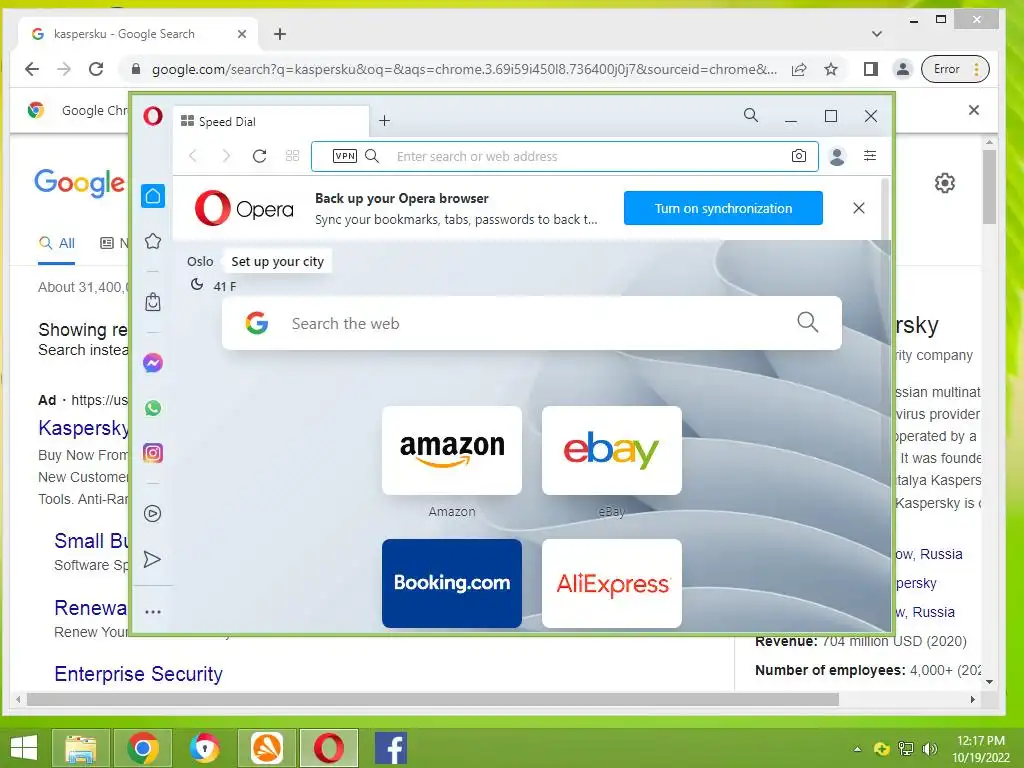Screen dimensions: 1024x768
Task: Click Opera's tab search magnifier icon
Action: point(751,116)
